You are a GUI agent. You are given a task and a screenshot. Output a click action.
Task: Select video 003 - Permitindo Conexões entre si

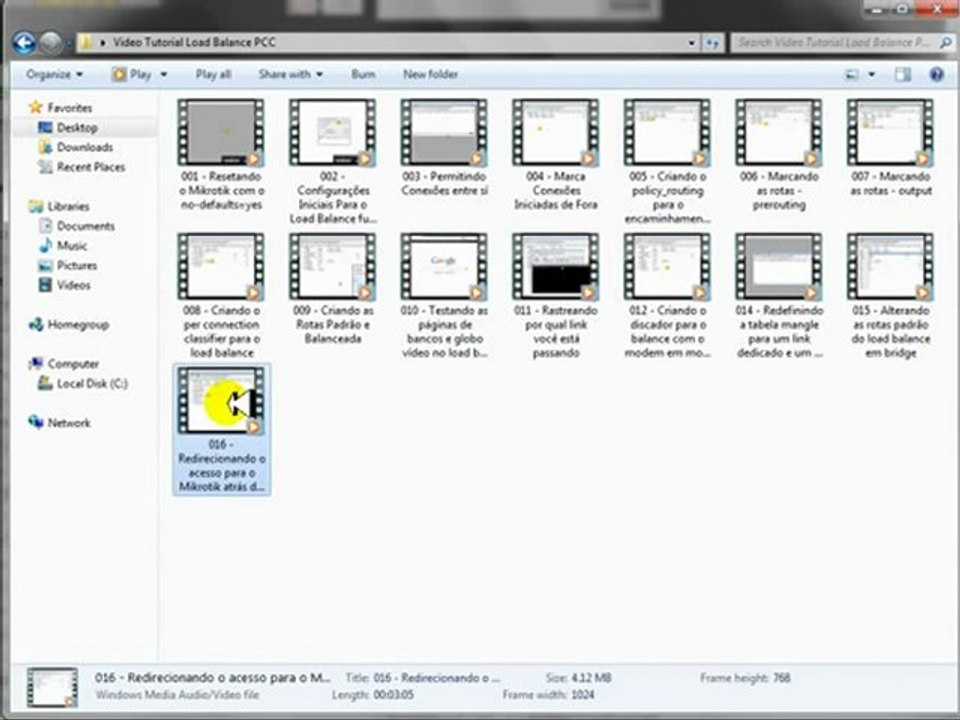(x=444, y=148)
